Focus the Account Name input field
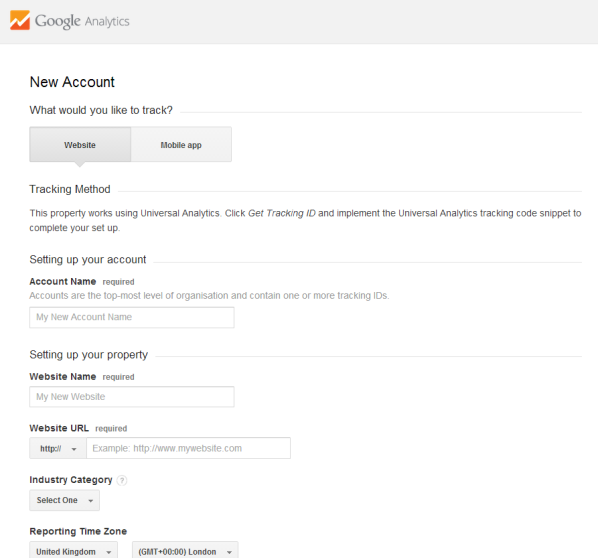 coord(132,317)
